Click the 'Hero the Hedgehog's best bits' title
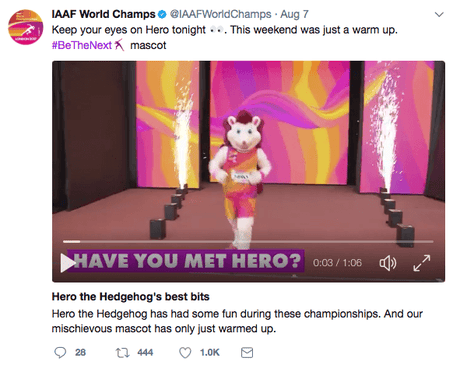This screenshot has height=365, width=453. tap(130, 296)
